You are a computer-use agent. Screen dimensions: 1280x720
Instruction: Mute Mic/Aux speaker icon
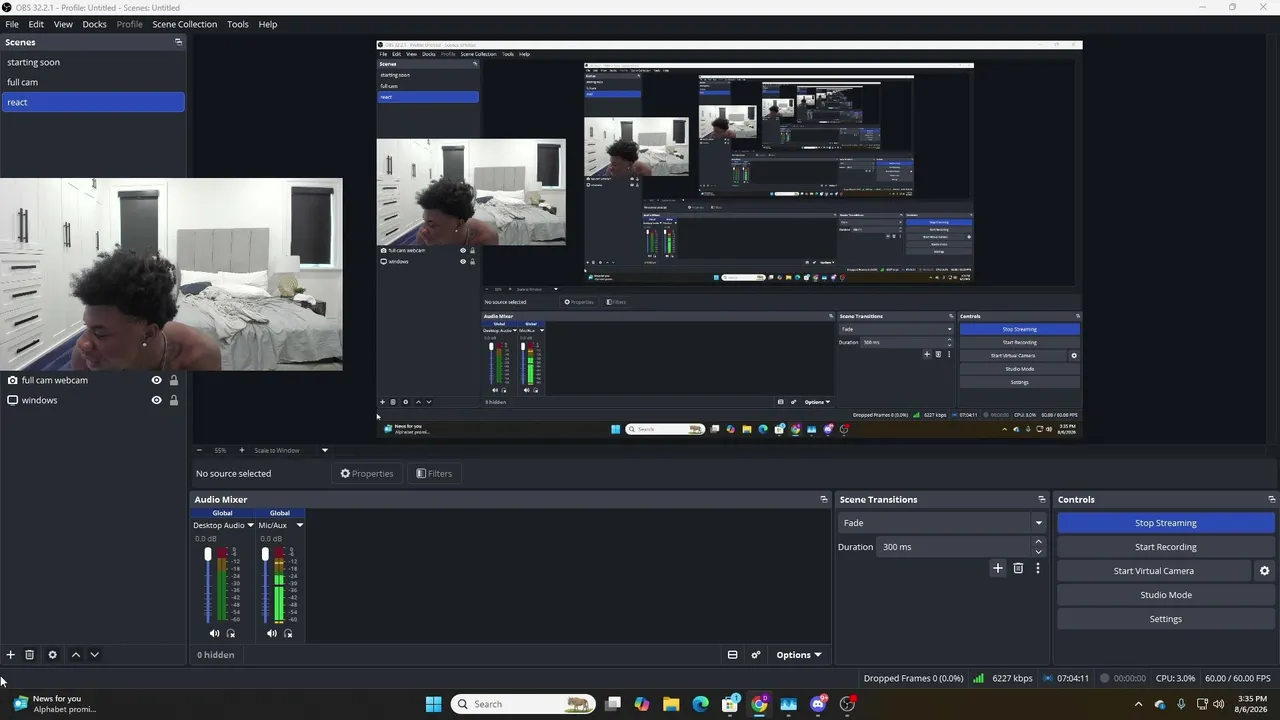pyautogui.click(x=271, y=633)
